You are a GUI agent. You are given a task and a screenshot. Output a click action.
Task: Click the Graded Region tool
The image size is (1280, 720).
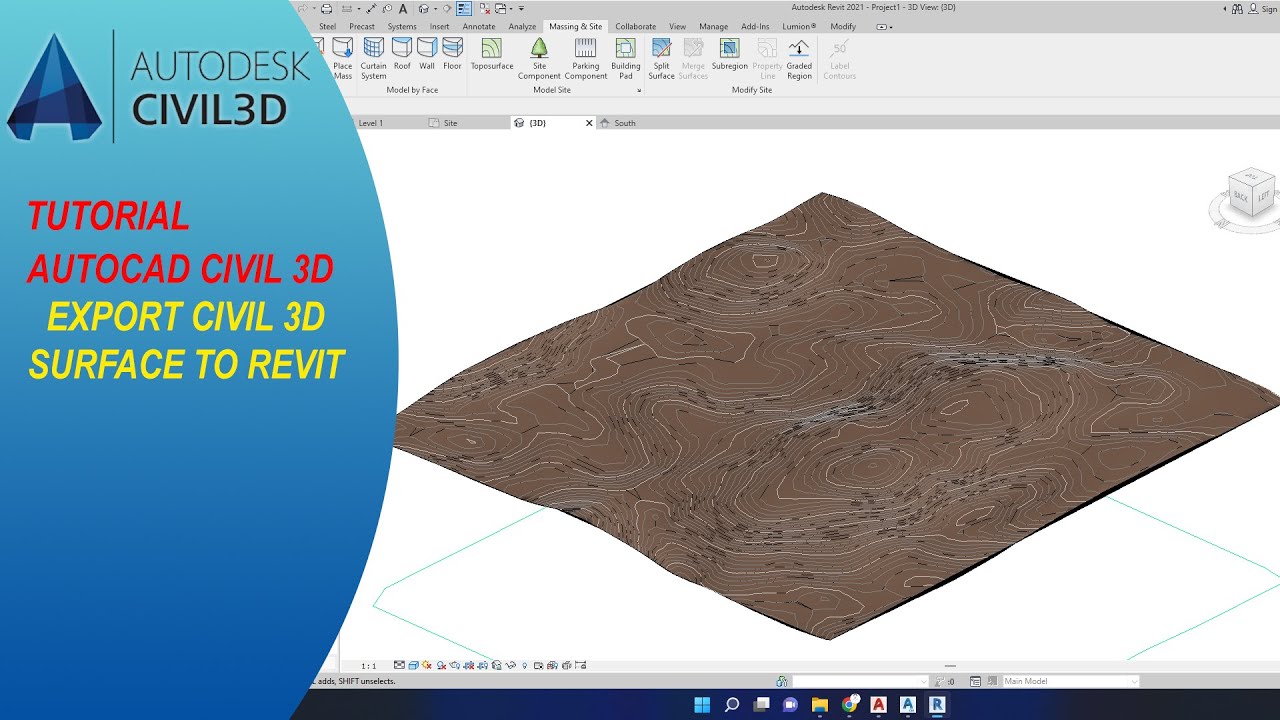[x=799, y=58]
